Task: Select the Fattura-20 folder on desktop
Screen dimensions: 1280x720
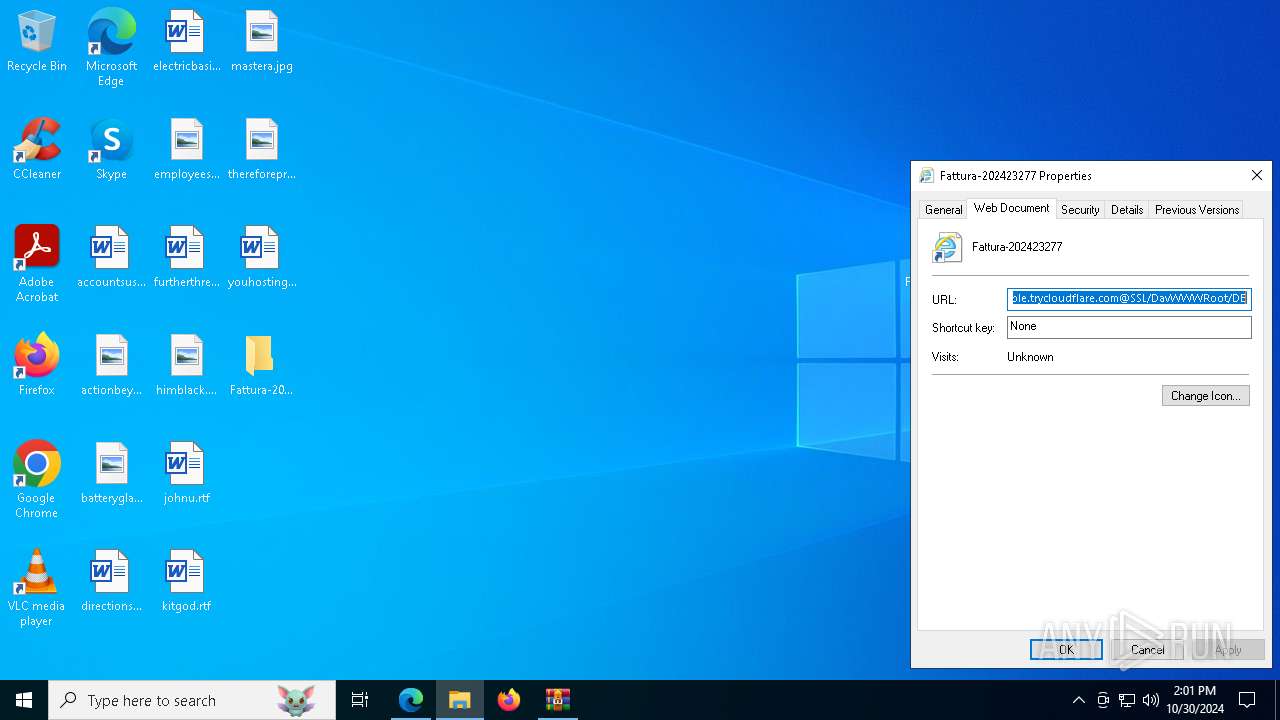Action: tap(261, 365)
